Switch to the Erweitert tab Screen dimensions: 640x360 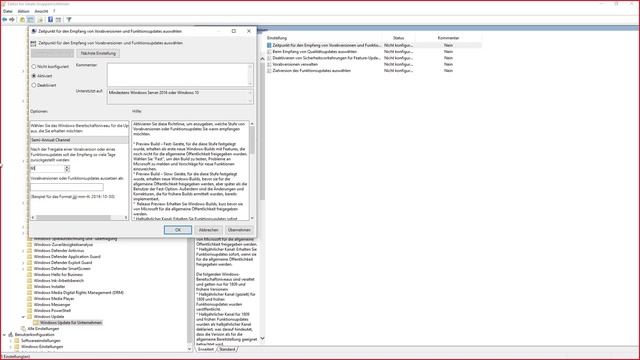[x=206, y=349]
